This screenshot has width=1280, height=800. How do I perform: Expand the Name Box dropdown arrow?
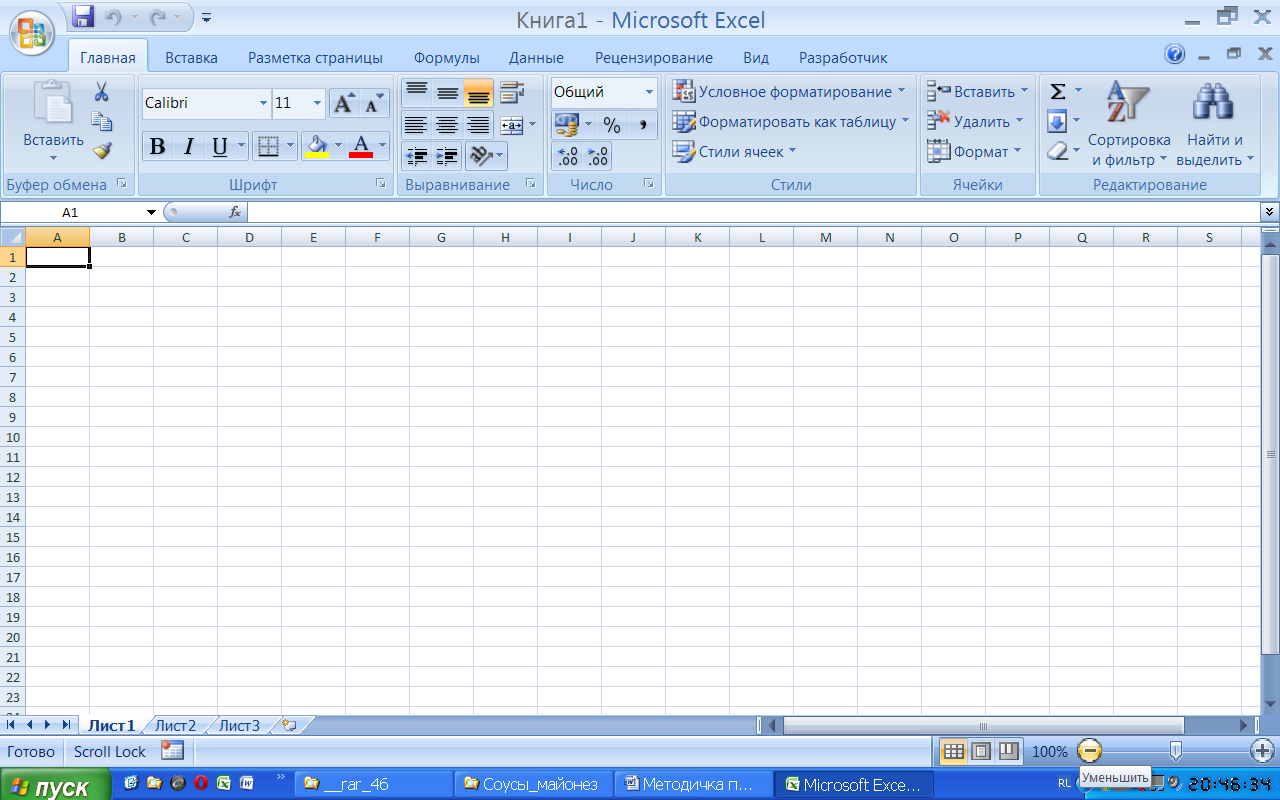[152, 212]
